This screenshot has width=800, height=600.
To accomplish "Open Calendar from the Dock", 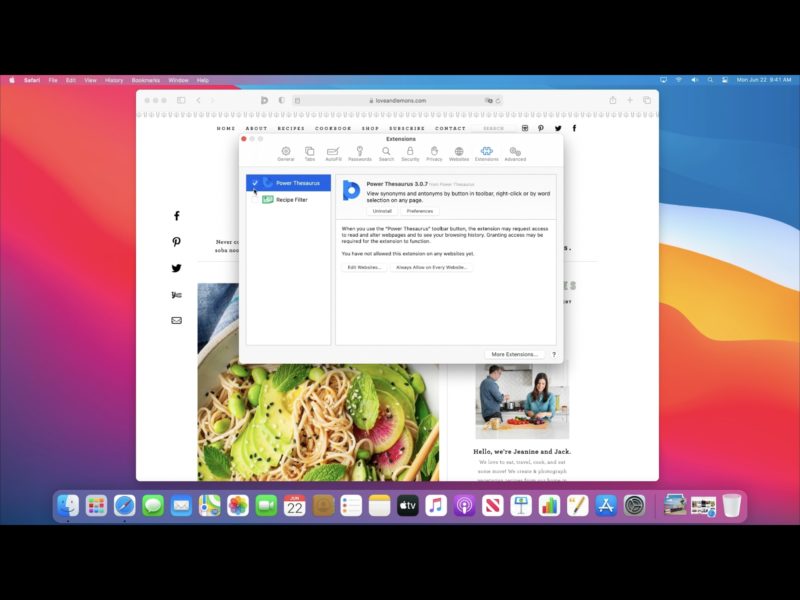I will click(294, 506).
